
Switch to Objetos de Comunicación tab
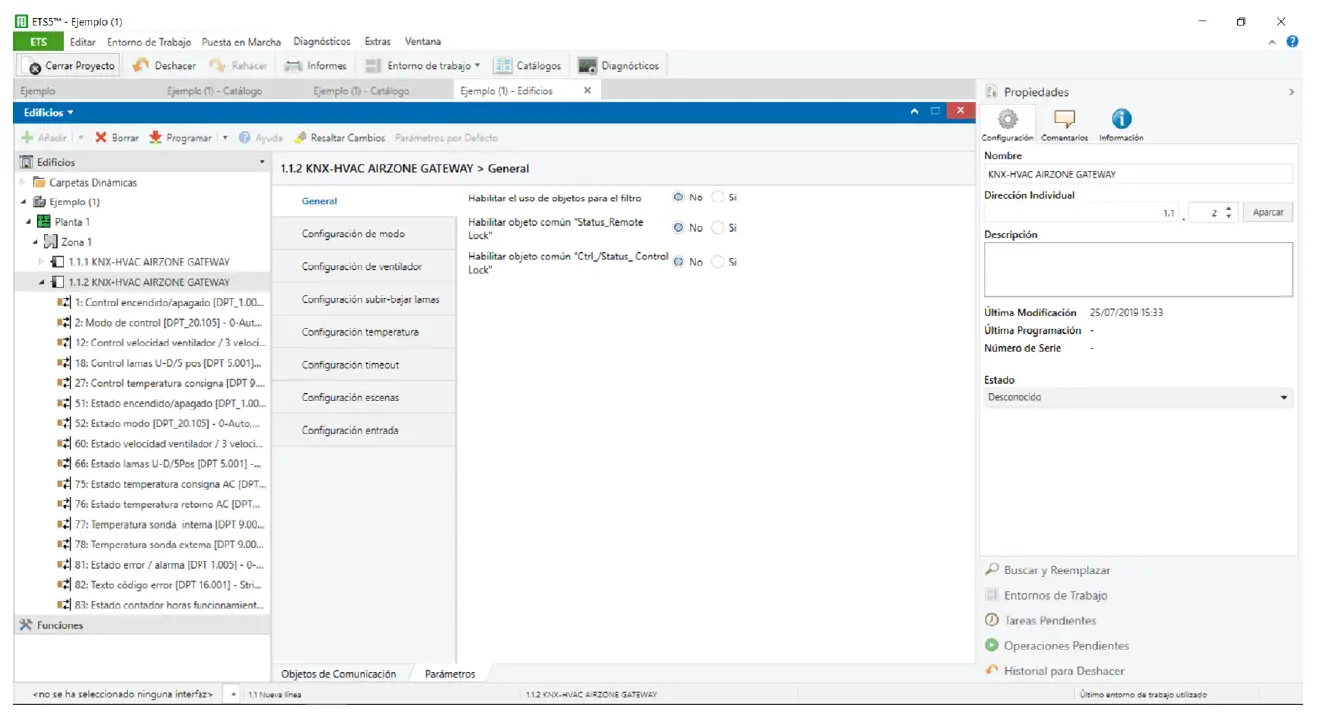(x=338, y=674)
